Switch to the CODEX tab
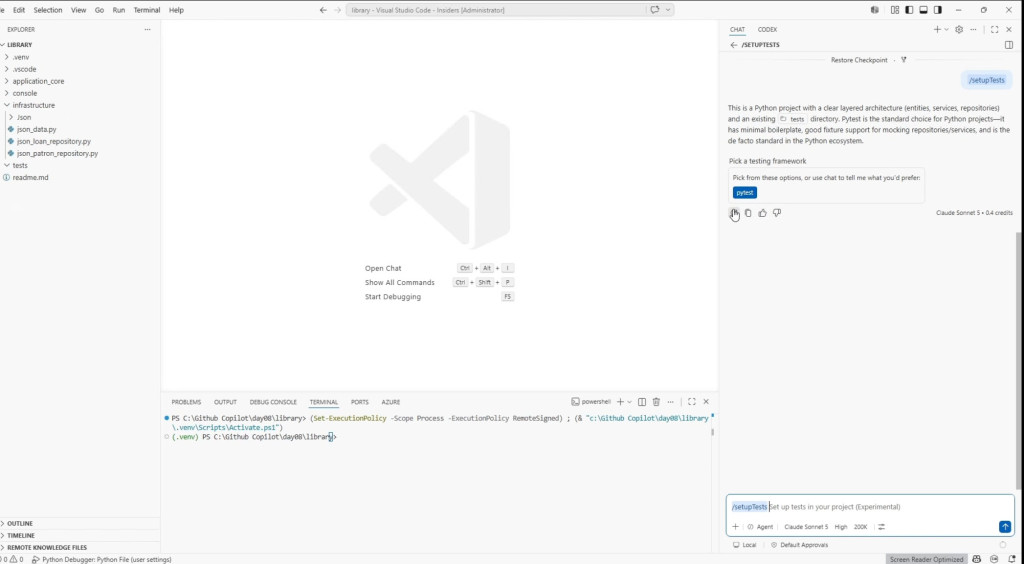The width and height of the screenshot is (1024, 564). [x=767, y=29]
